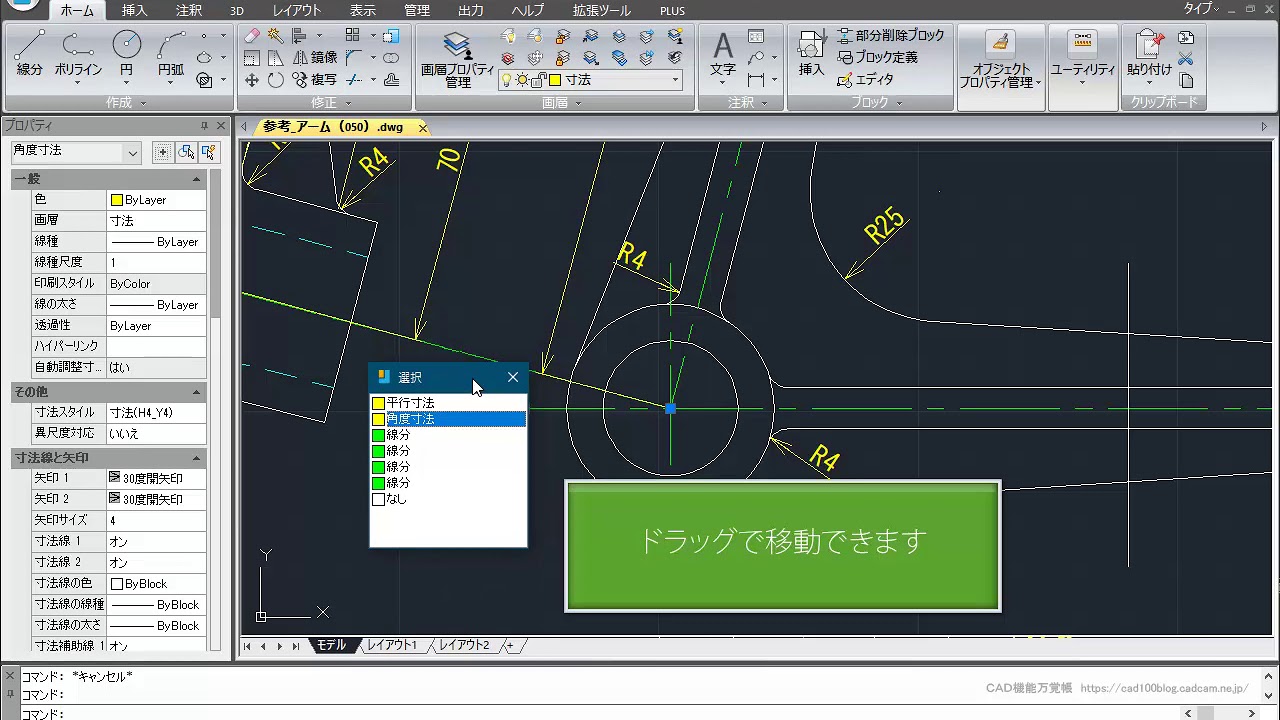Collapse the その他 properties section

197,392
